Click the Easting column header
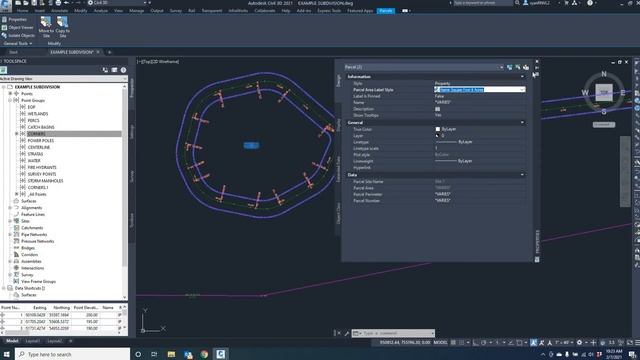Image resolution: width=640 pixels, height=360 pixels. (x=40, y=307)
